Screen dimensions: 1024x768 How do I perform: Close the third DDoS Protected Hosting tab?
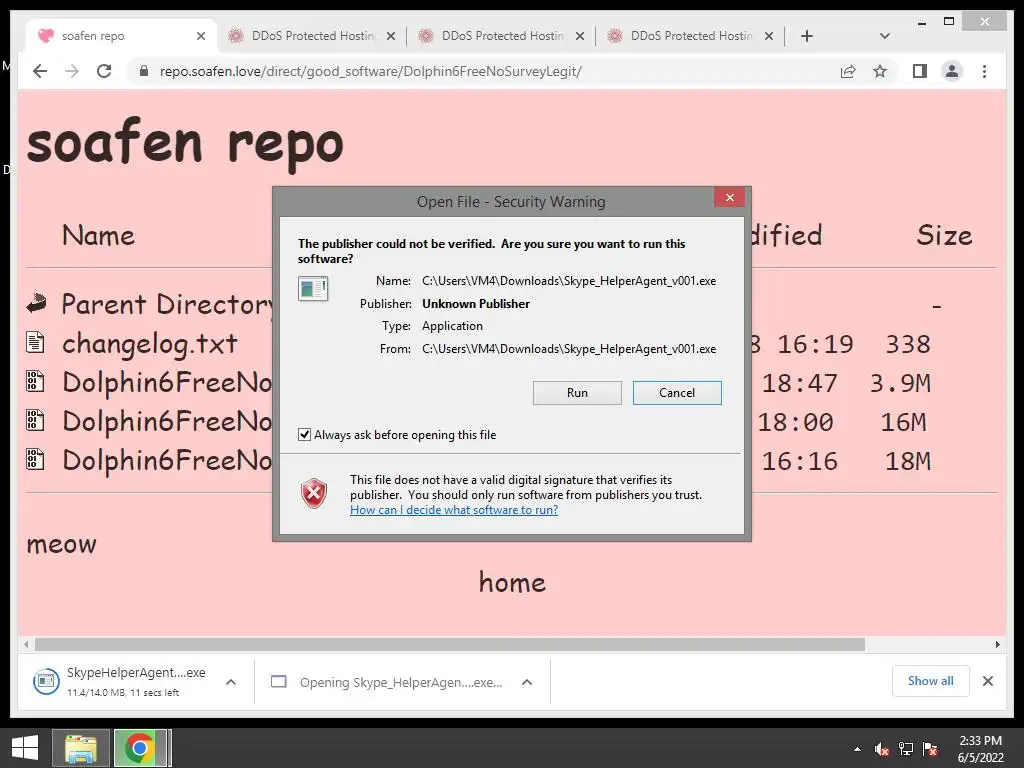[769, 36]
